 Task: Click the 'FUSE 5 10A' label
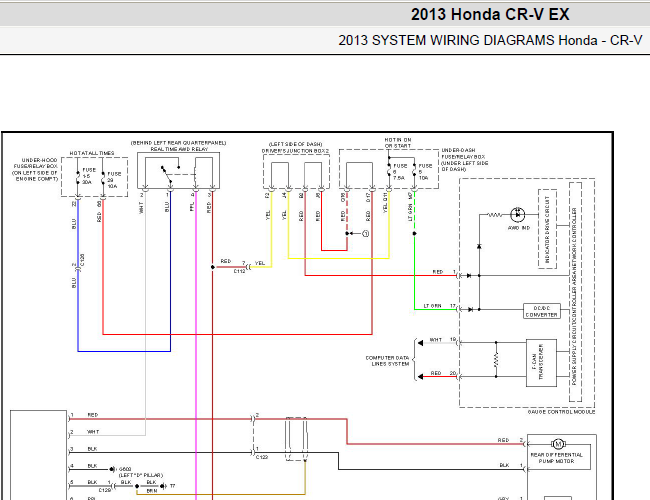tap(425, 172)
